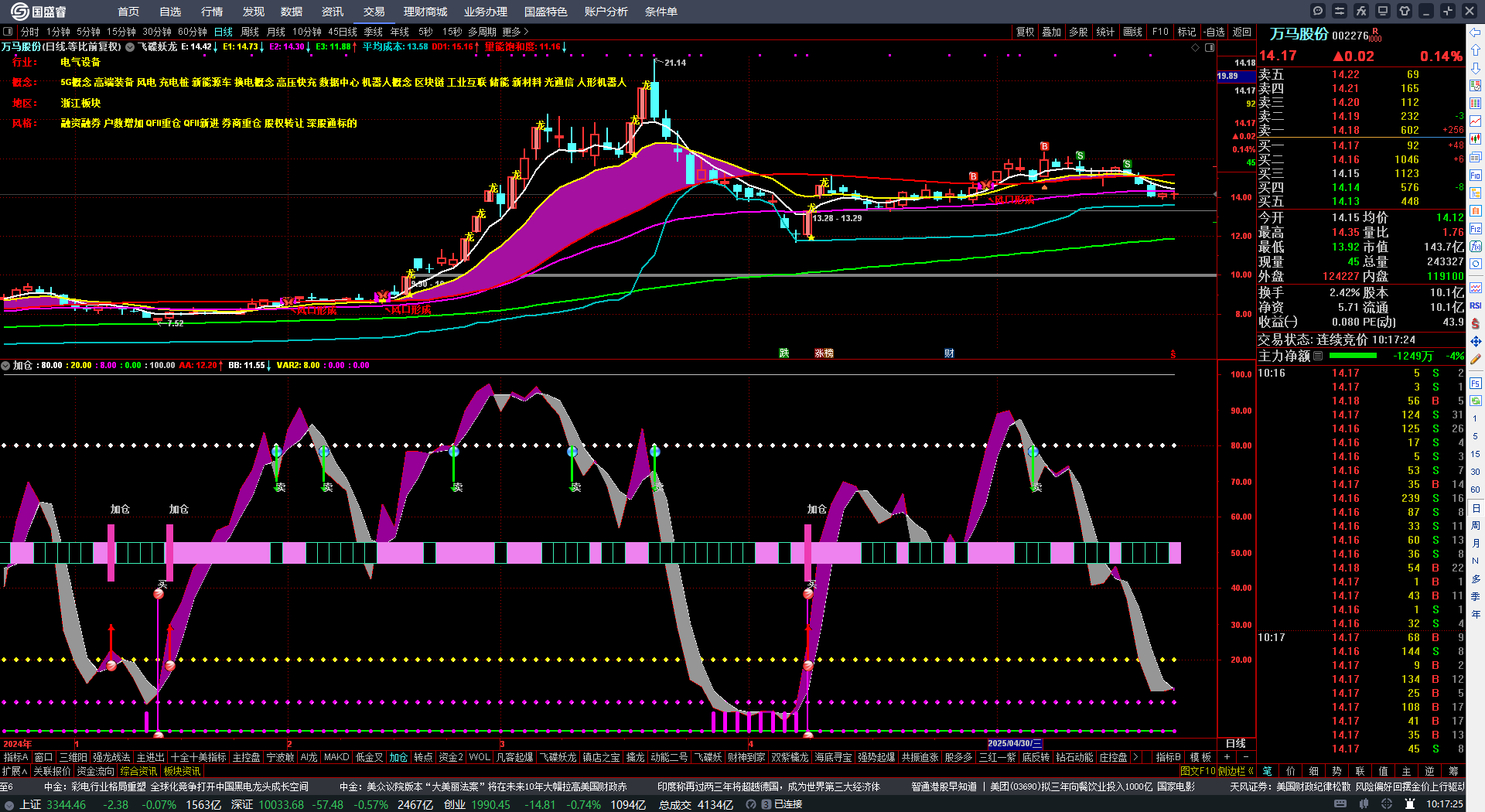Open the 交易 menu
The width and height of the screenshot is (1485, 812).
[x=374, y=12]
